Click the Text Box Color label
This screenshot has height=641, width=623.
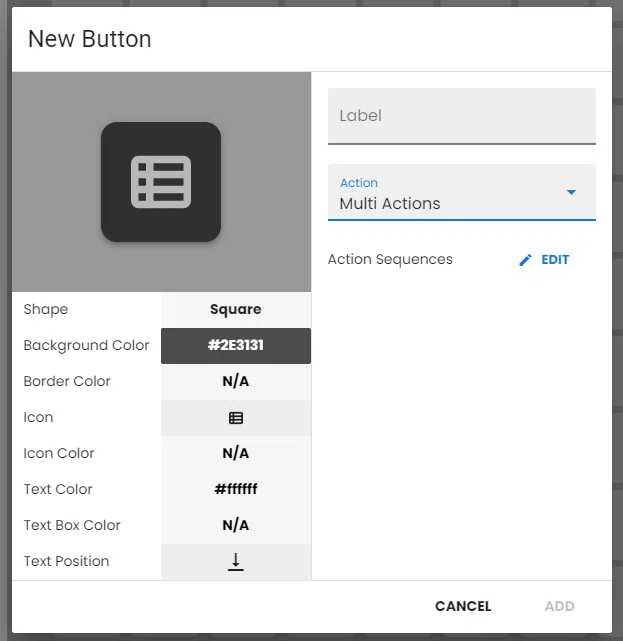(x=72, y=525)
